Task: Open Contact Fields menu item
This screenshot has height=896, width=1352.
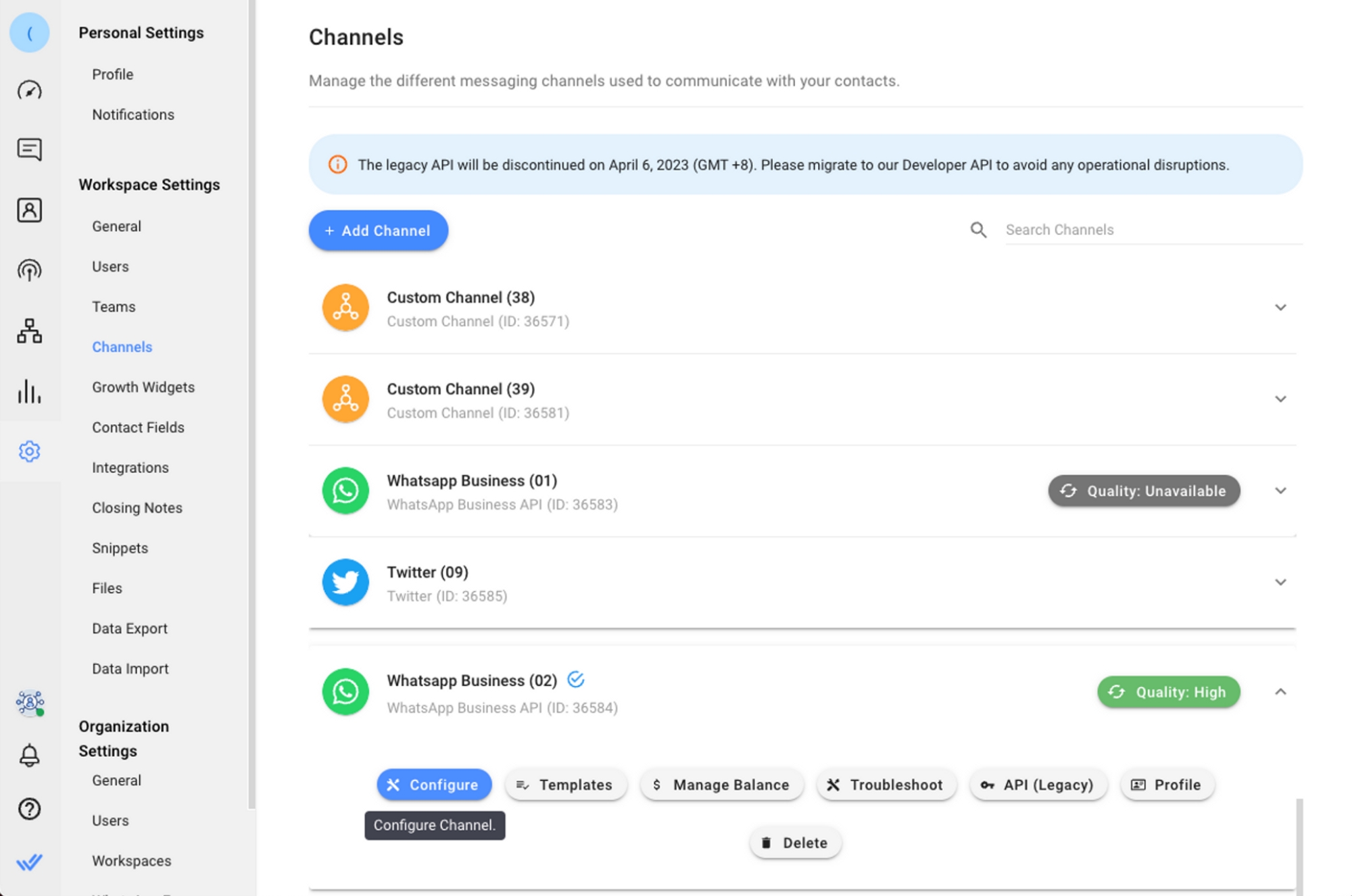Action: pos(138,427)
